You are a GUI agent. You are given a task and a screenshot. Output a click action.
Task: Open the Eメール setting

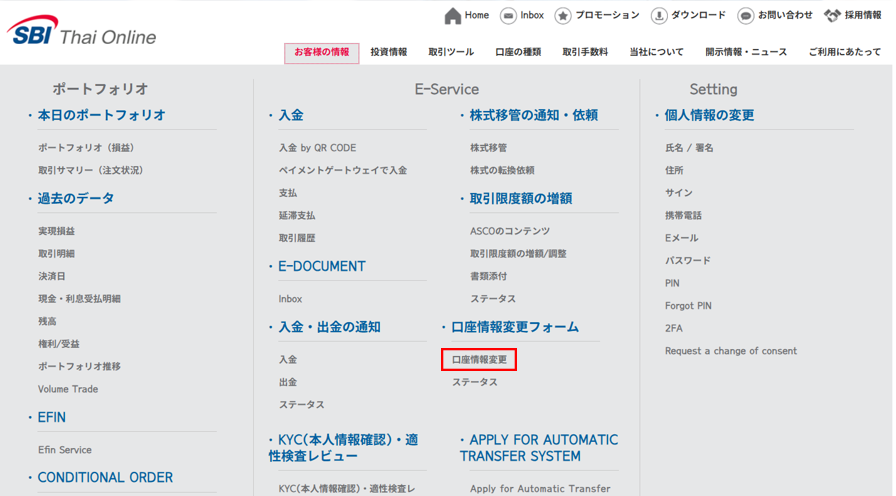click(x=681, y=238)
